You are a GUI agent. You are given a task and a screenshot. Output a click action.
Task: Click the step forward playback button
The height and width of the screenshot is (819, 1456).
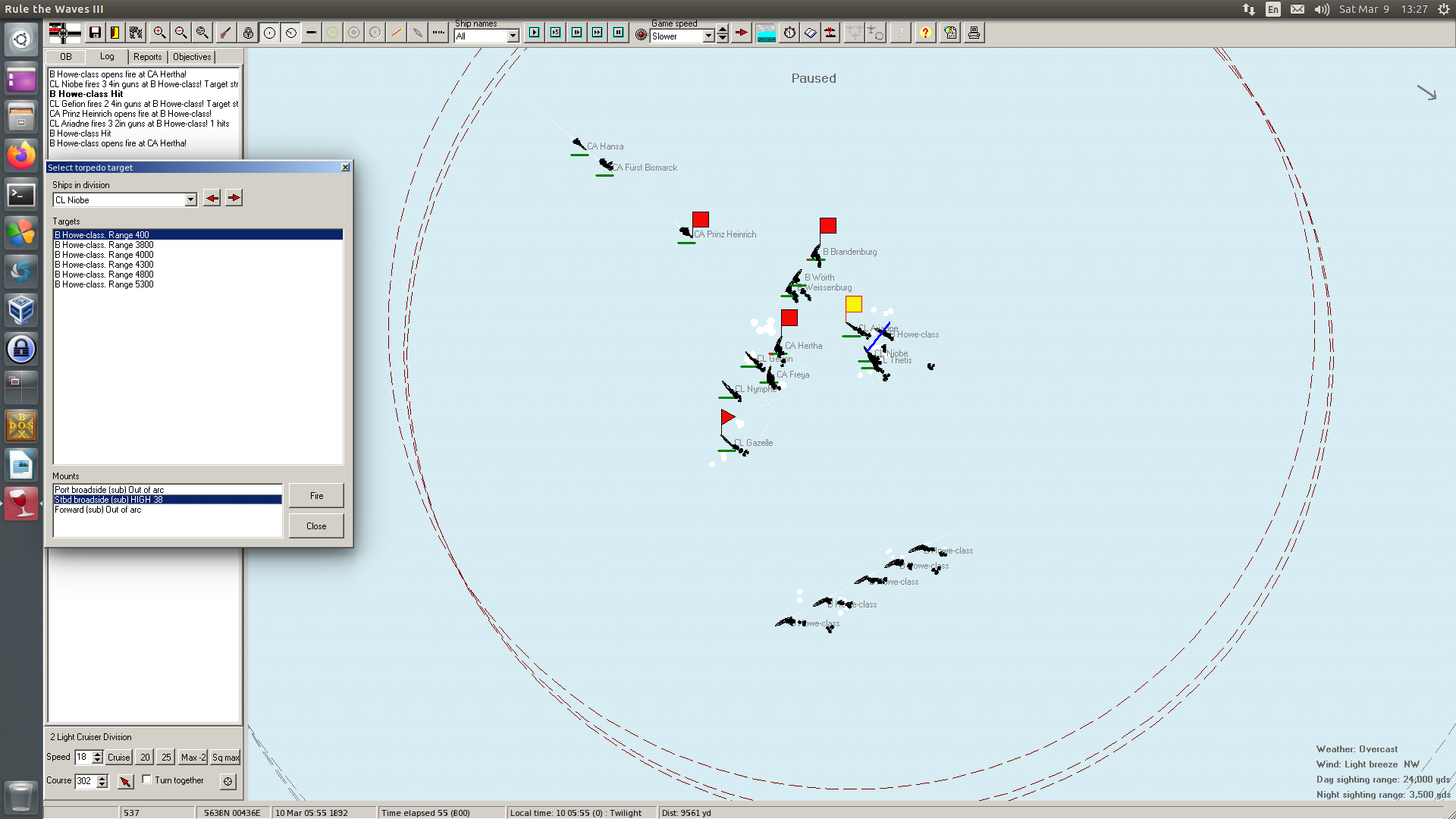(x=577, y=33)
